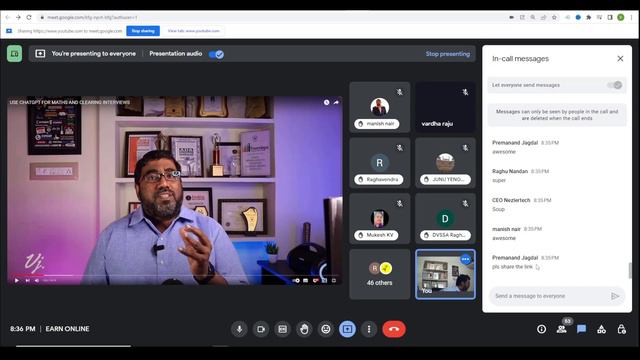Select the vardha raju participant tile

coord(445,107)
